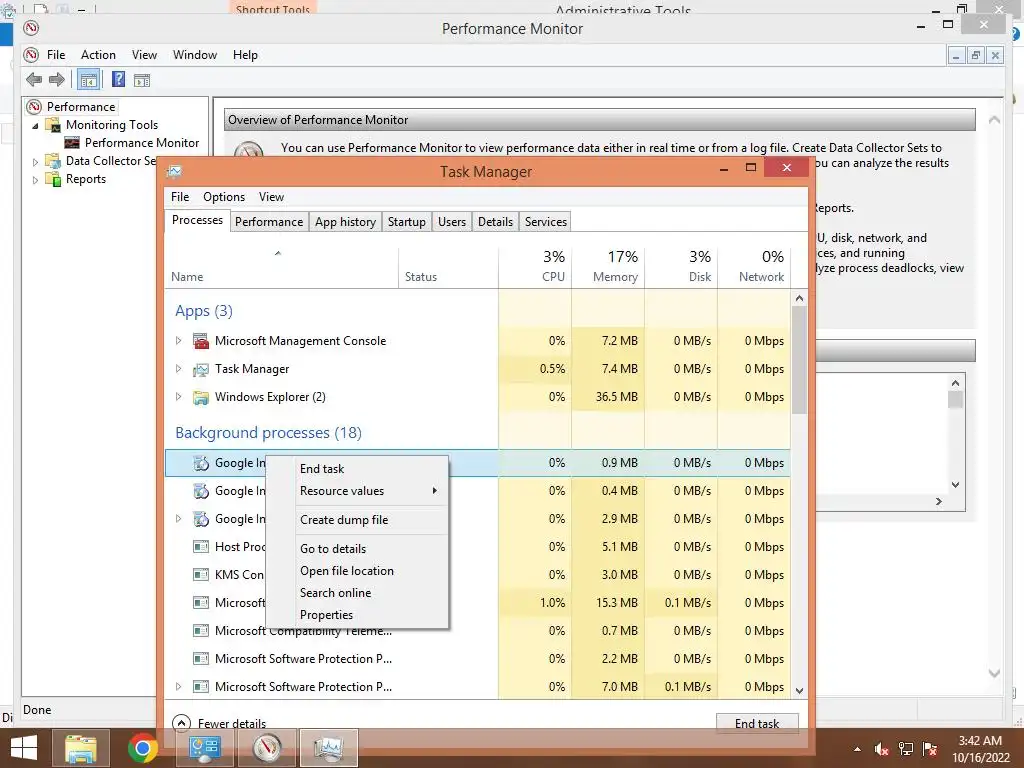The width and height of the screenshot is (1024, 768).
Task: Open Task Manager Options menu
Action: coord(224,197)
